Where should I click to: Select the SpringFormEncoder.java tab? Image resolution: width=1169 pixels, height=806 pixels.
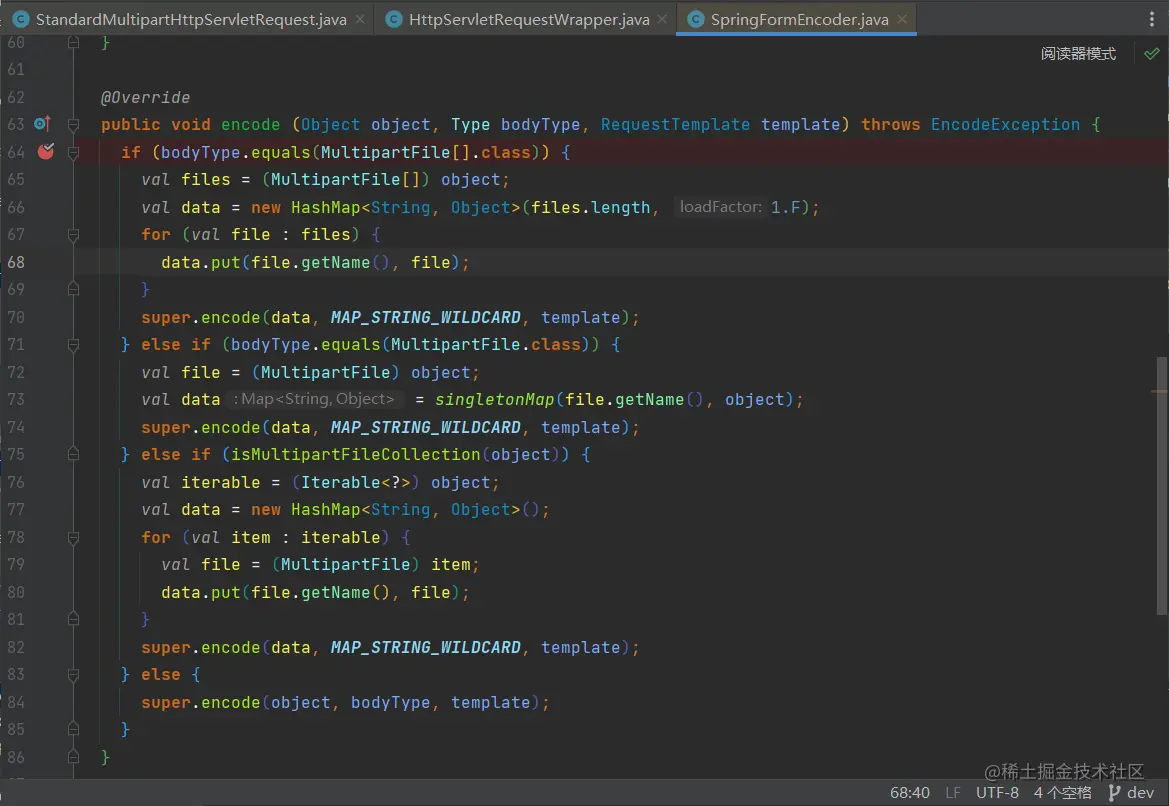coord(799,19)
